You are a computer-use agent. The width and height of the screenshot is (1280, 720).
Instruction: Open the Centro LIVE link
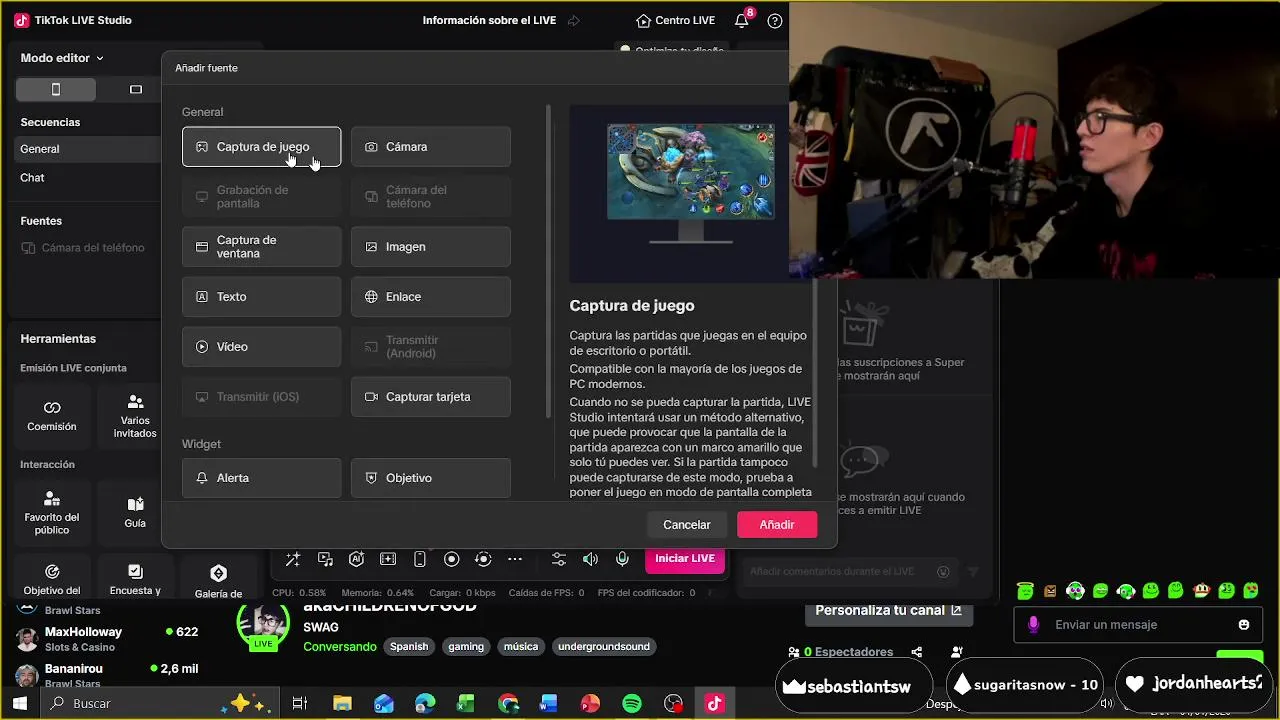675,20
